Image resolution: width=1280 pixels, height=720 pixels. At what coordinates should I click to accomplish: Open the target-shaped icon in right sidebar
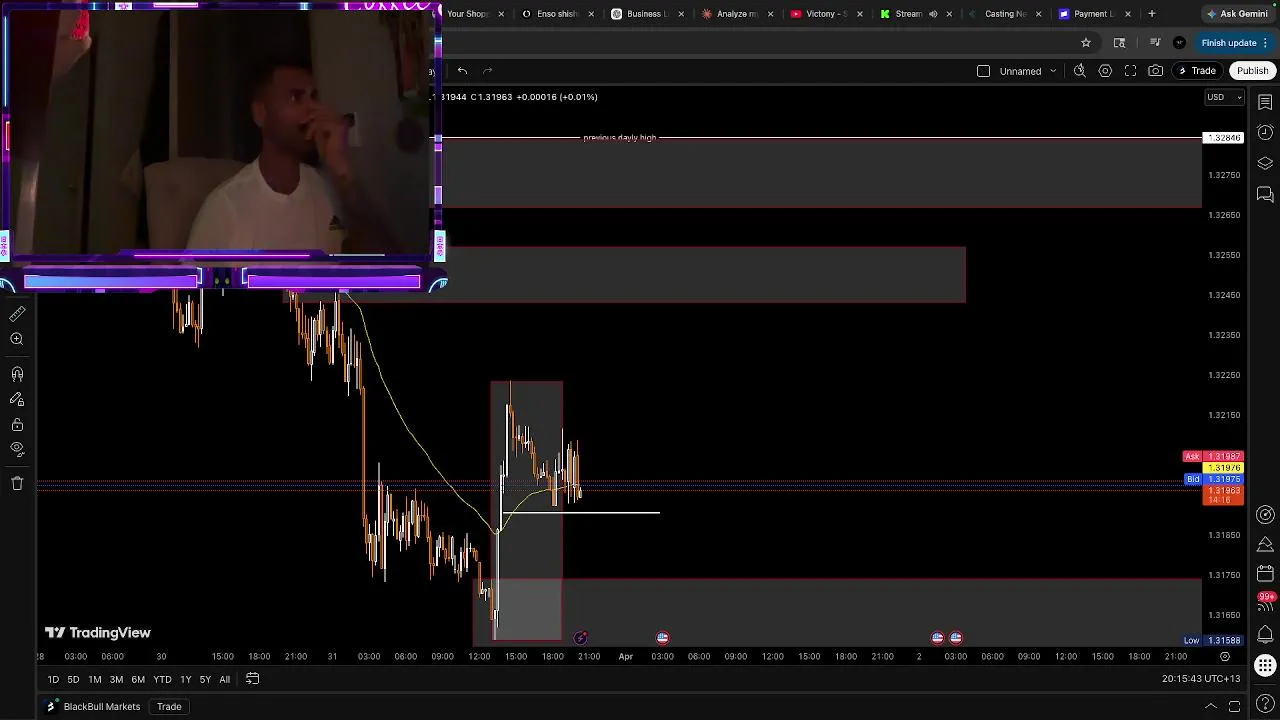pyautogui.click(x=1265, y=515)
